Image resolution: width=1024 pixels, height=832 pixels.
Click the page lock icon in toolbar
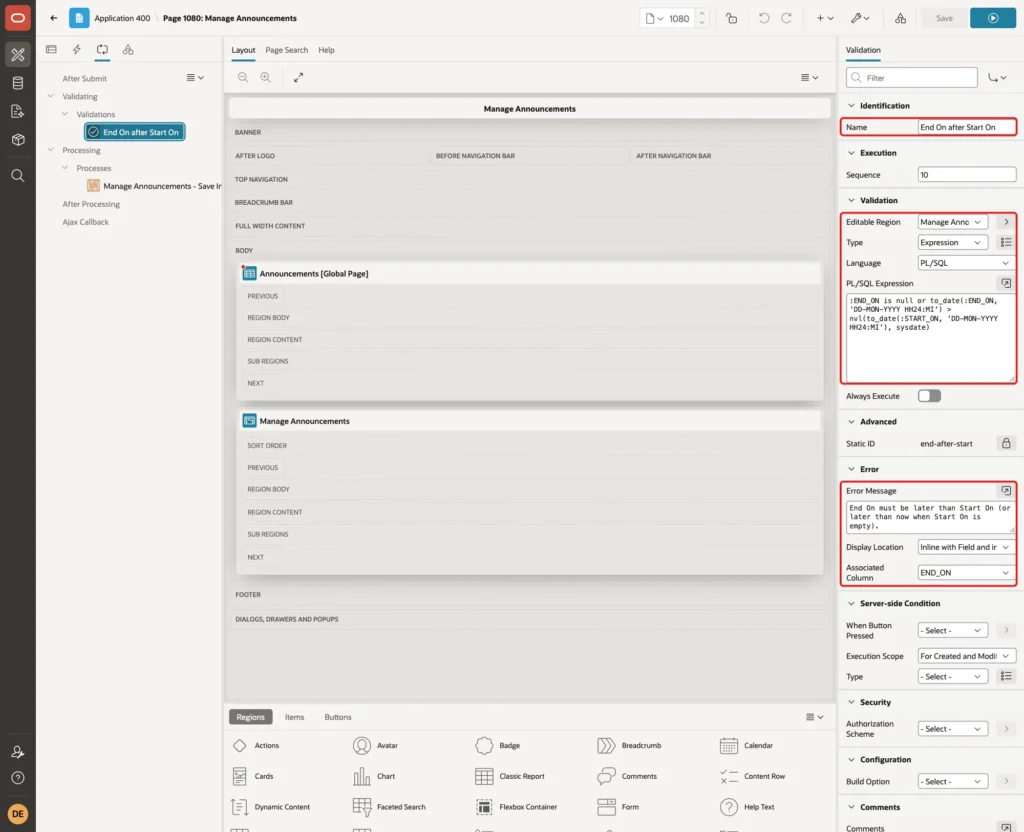tap(731, 18)
